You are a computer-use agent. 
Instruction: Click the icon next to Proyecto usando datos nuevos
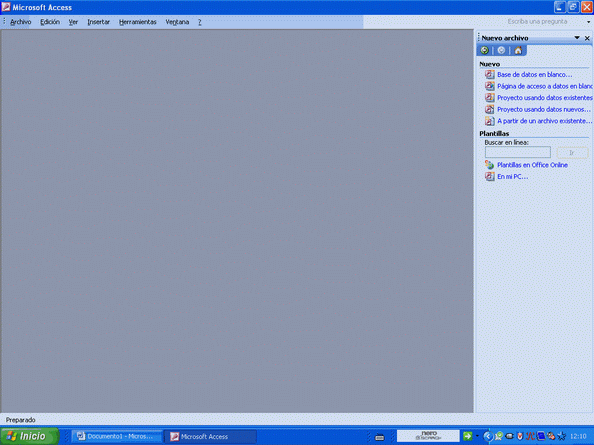click(489, 109)
